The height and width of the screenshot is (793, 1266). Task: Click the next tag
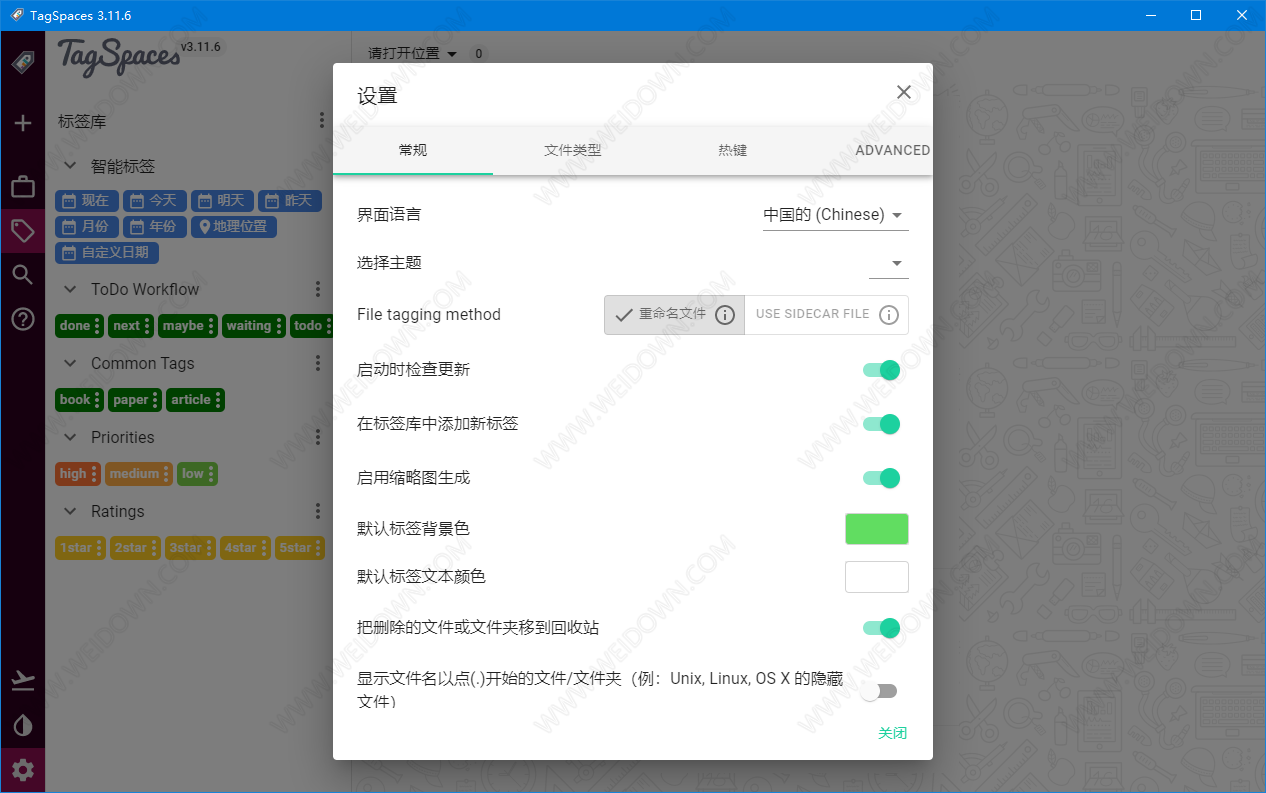[x=131, y=326]
